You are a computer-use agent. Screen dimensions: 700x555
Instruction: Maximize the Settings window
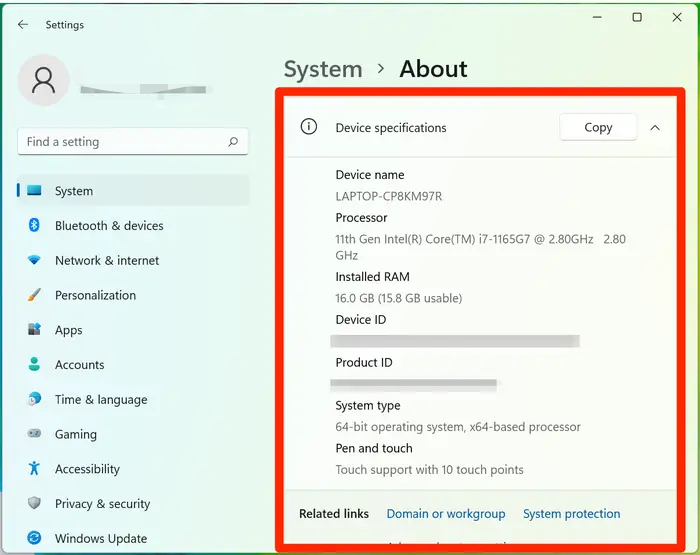[x=637, y=17]
